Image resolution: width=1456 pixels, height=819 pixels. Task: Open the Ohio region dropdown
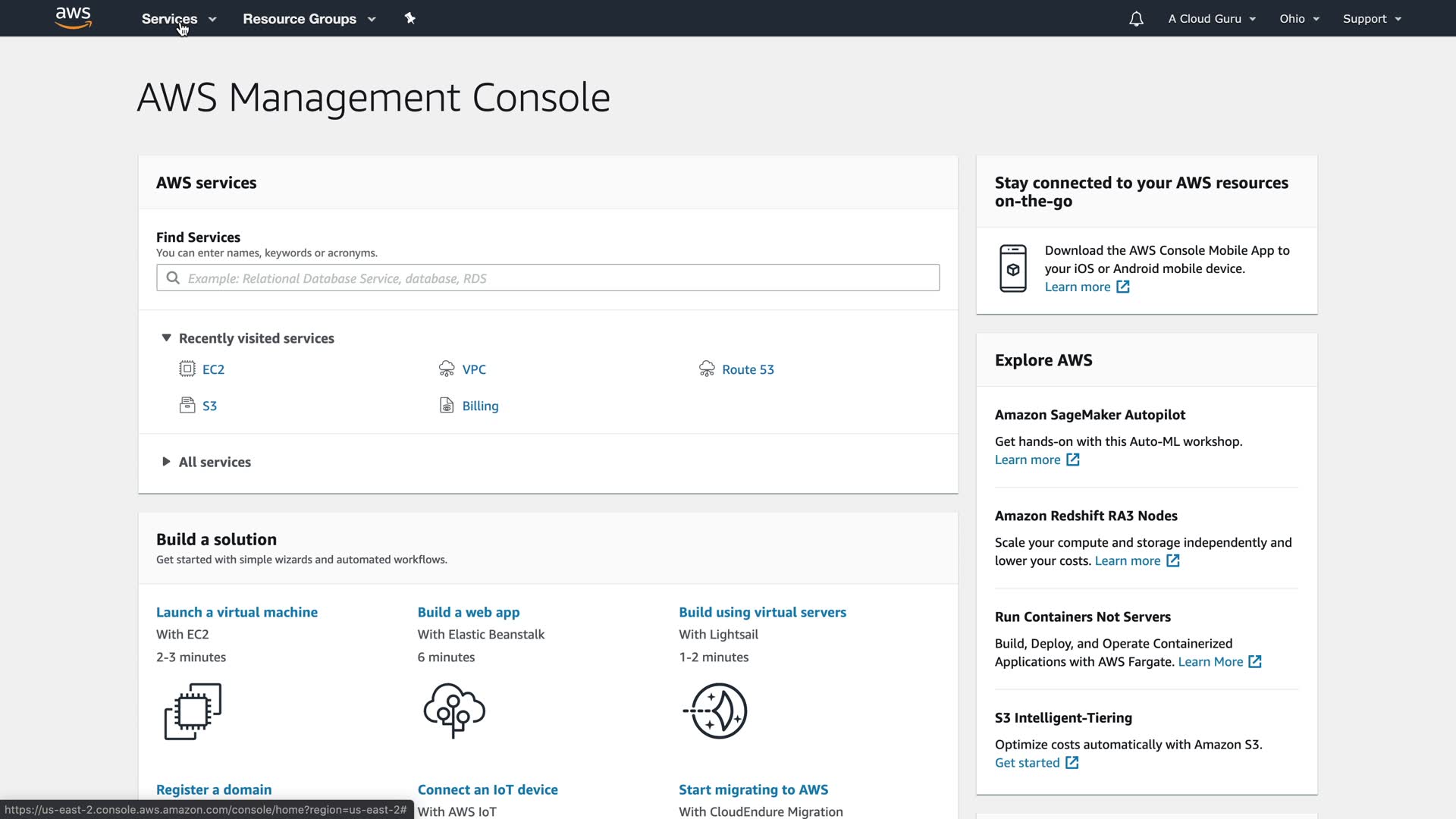coord(1299,19)
